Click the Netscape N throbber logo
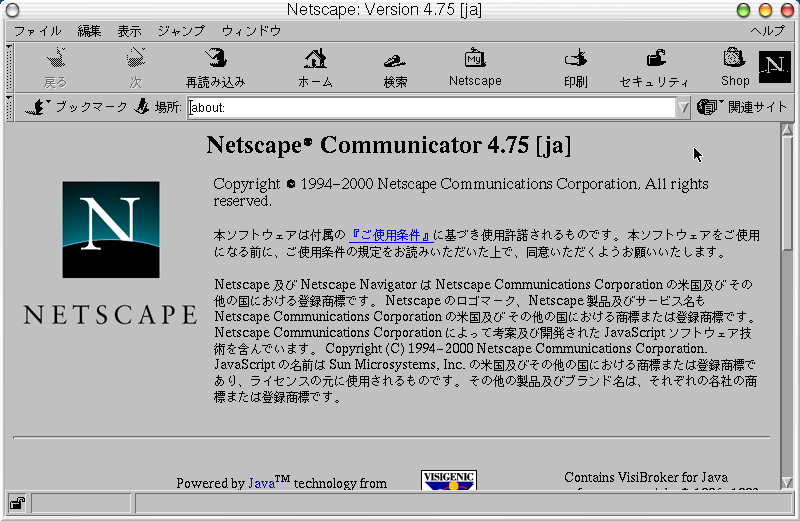The image size is (800, 521). pyautogui.click(x=774, y=66)
